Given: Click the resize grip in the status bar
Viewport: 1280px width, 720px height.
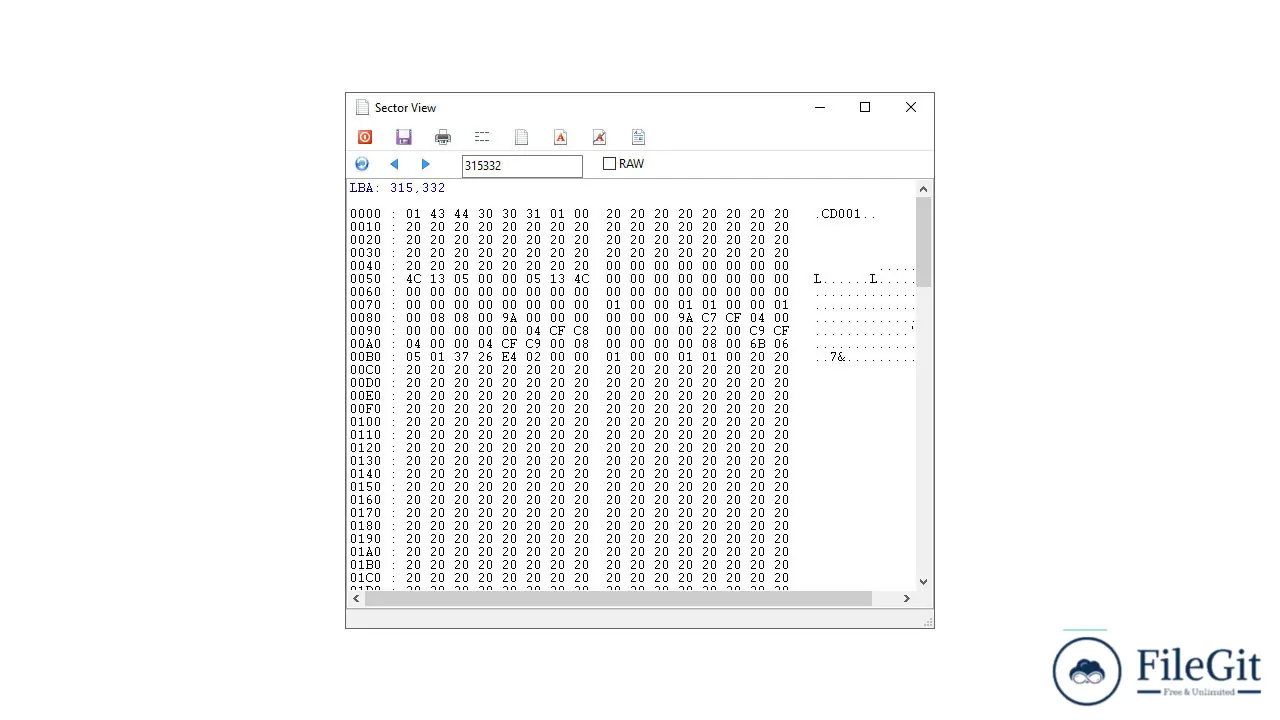Looking at the screenshot, I should coord(927,621).
